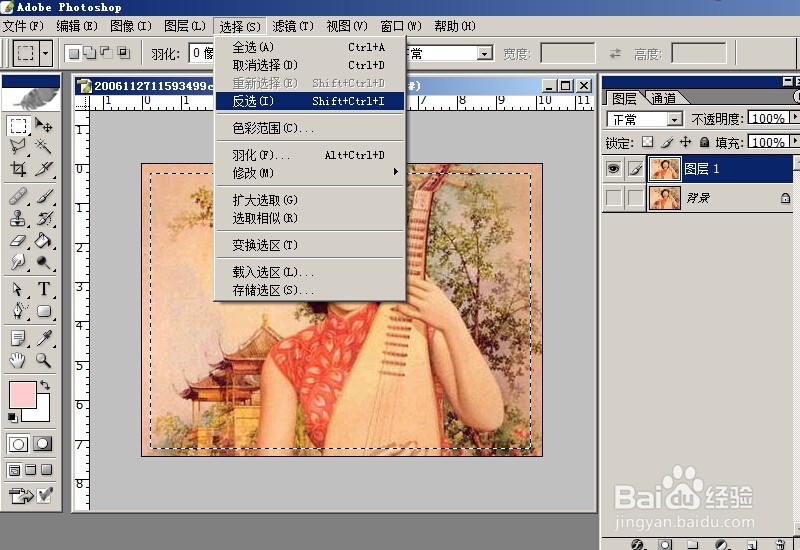Choose New Selection mode in options bar
800x550 pixels.
74,53
